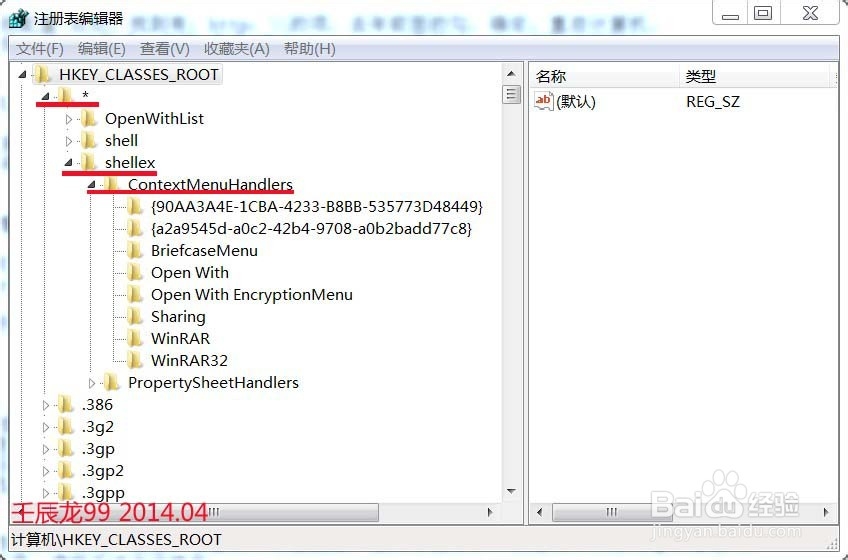Collapse the * key triangle
Image resolution: width=848 pixels, height=560 pixels.
(x=45, y=96)
